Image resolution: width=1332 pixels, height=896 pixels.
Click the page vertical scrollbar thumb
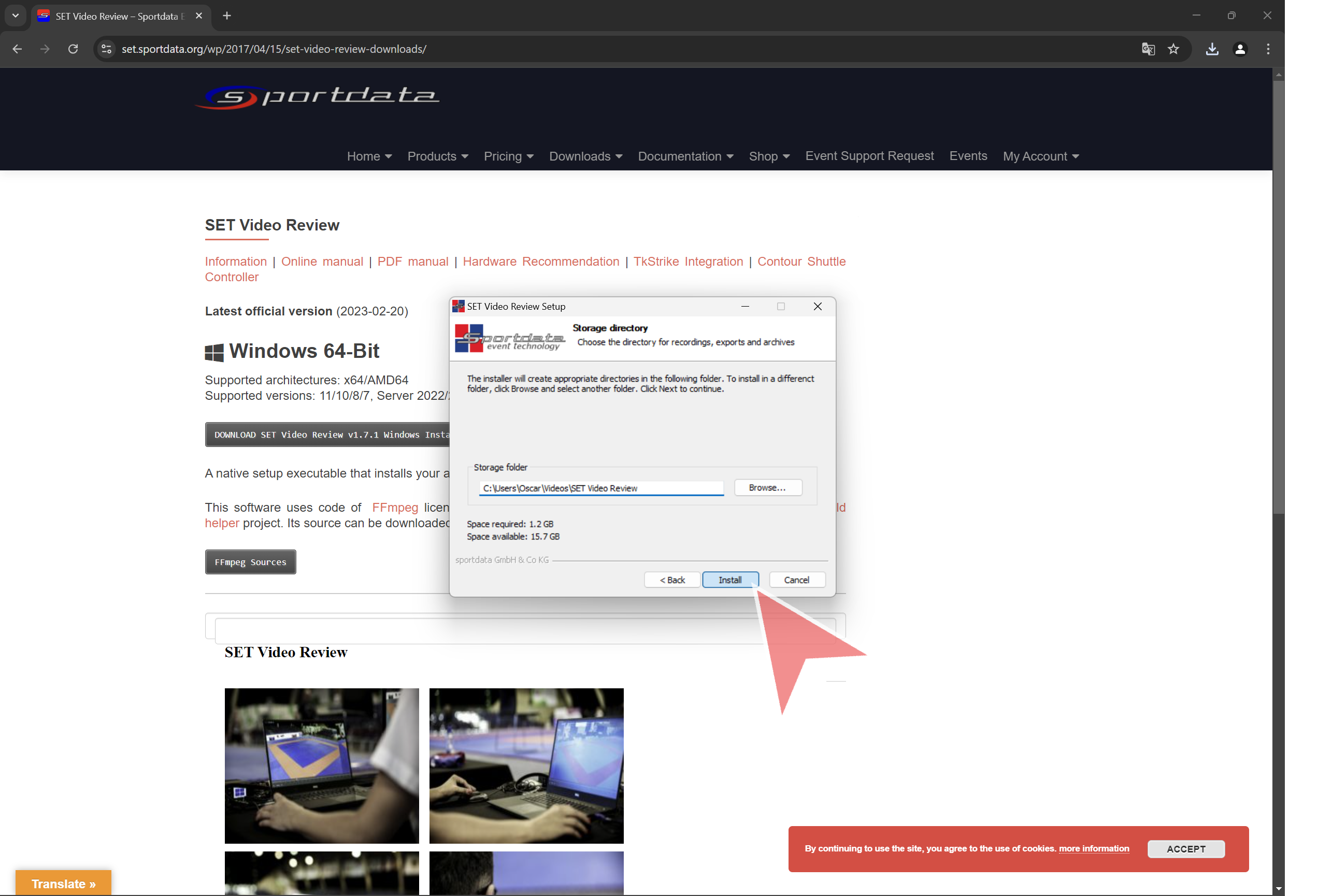click(x=1278, y=297)
